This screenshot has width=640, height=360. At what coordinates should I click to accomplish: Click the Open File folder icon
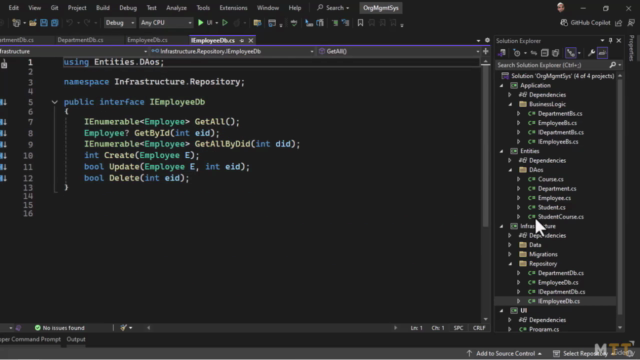pyautogui.click(x=33, y=23)
